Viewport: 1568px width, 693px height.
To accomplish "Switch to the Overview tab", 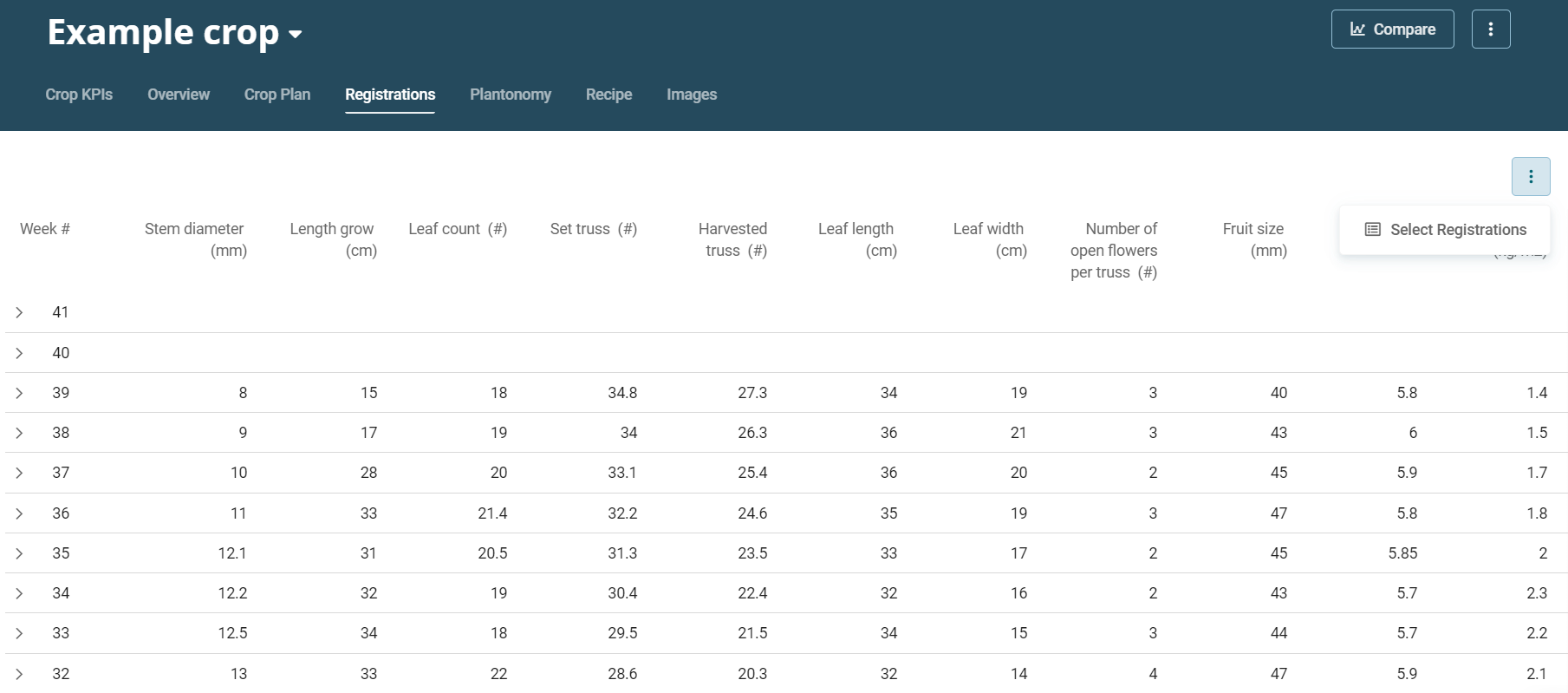I will click(179, 95).
